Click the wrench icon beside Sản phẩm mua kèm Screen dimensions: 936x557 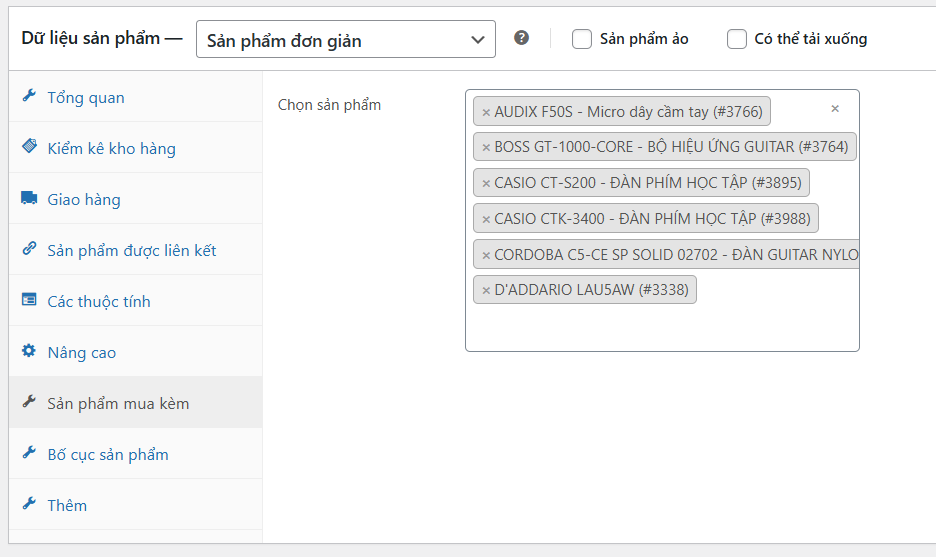pos(29,401)
